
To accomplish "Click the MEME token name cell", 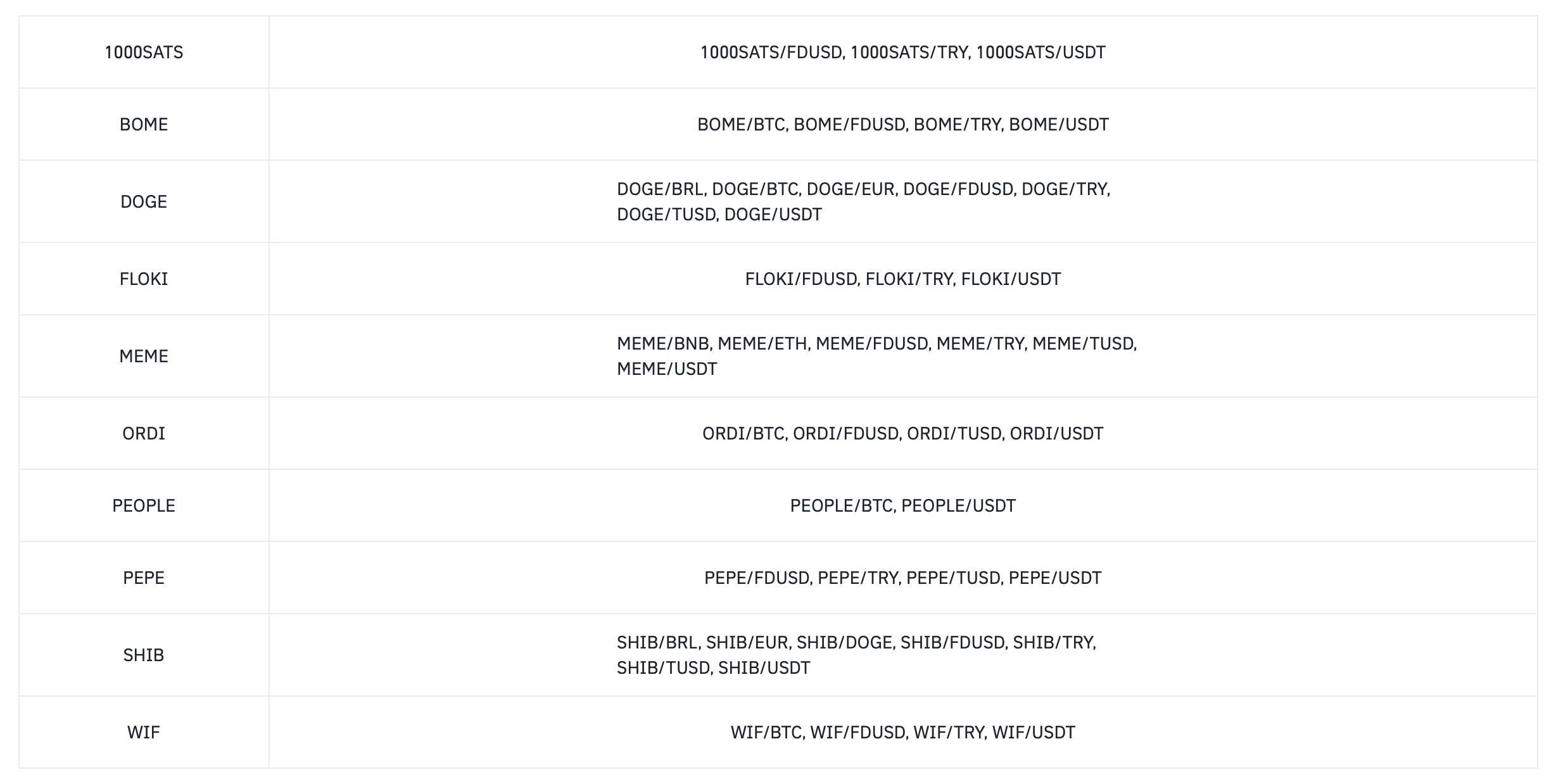I will click(144, 356).
